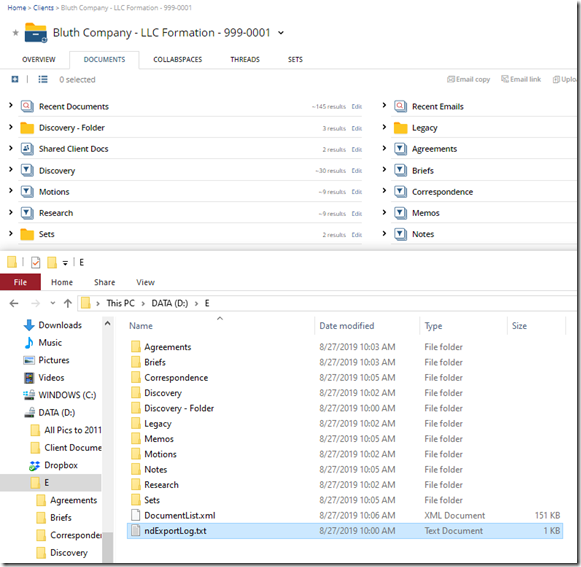This screenshot has height=567, width=581.
Task: Click Email copy button
Action: pyautogui.click(x=468, y=79)
